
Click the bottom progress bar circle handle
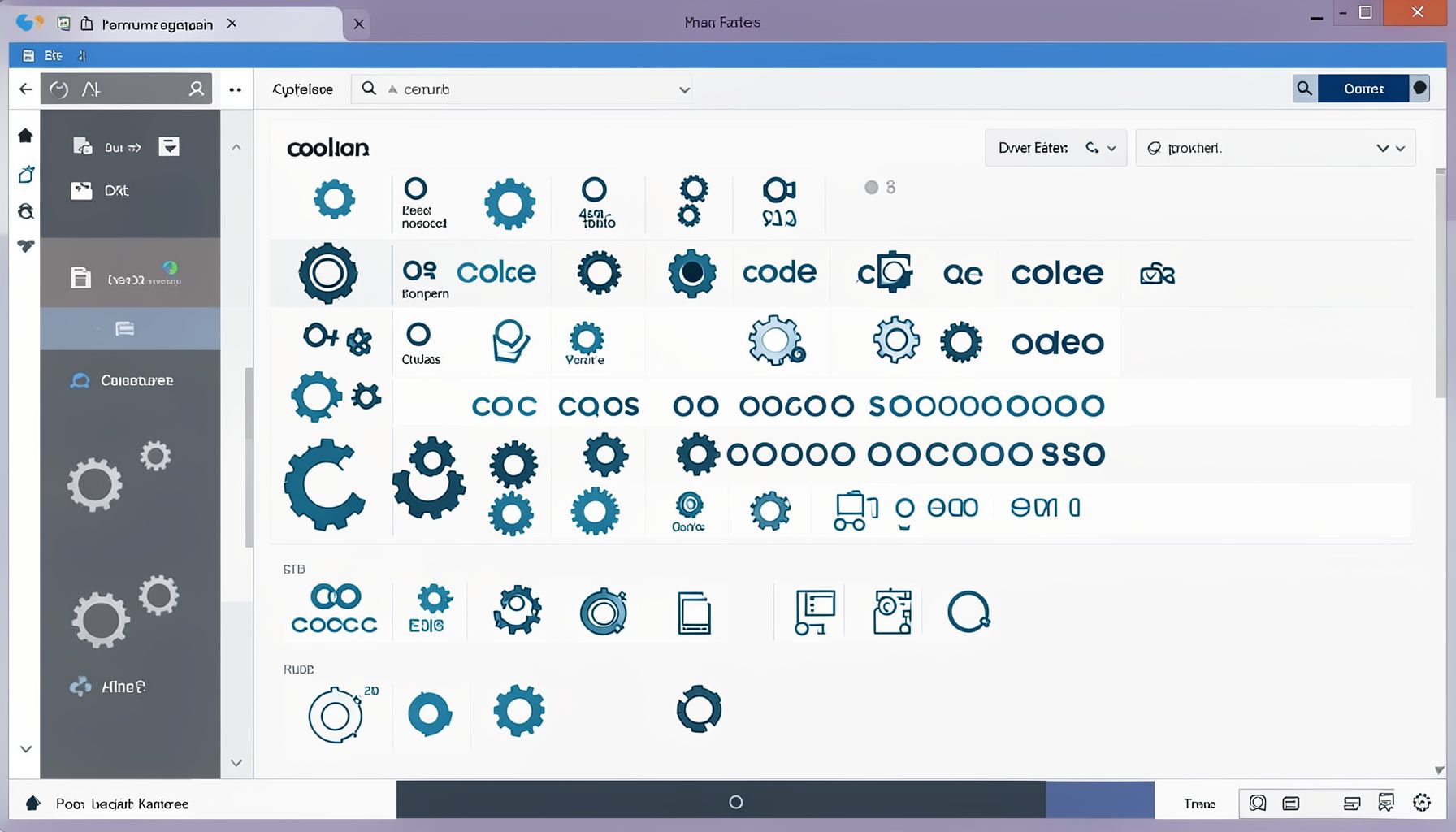click(736, 802)
